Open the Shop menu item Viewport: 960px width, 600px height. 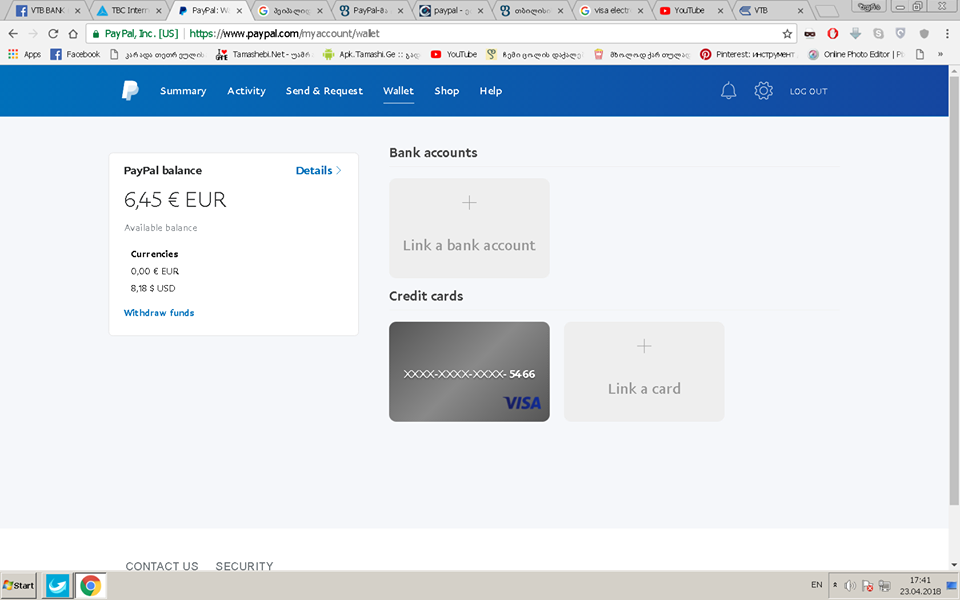pyautogui.click(x=446, y=91)
